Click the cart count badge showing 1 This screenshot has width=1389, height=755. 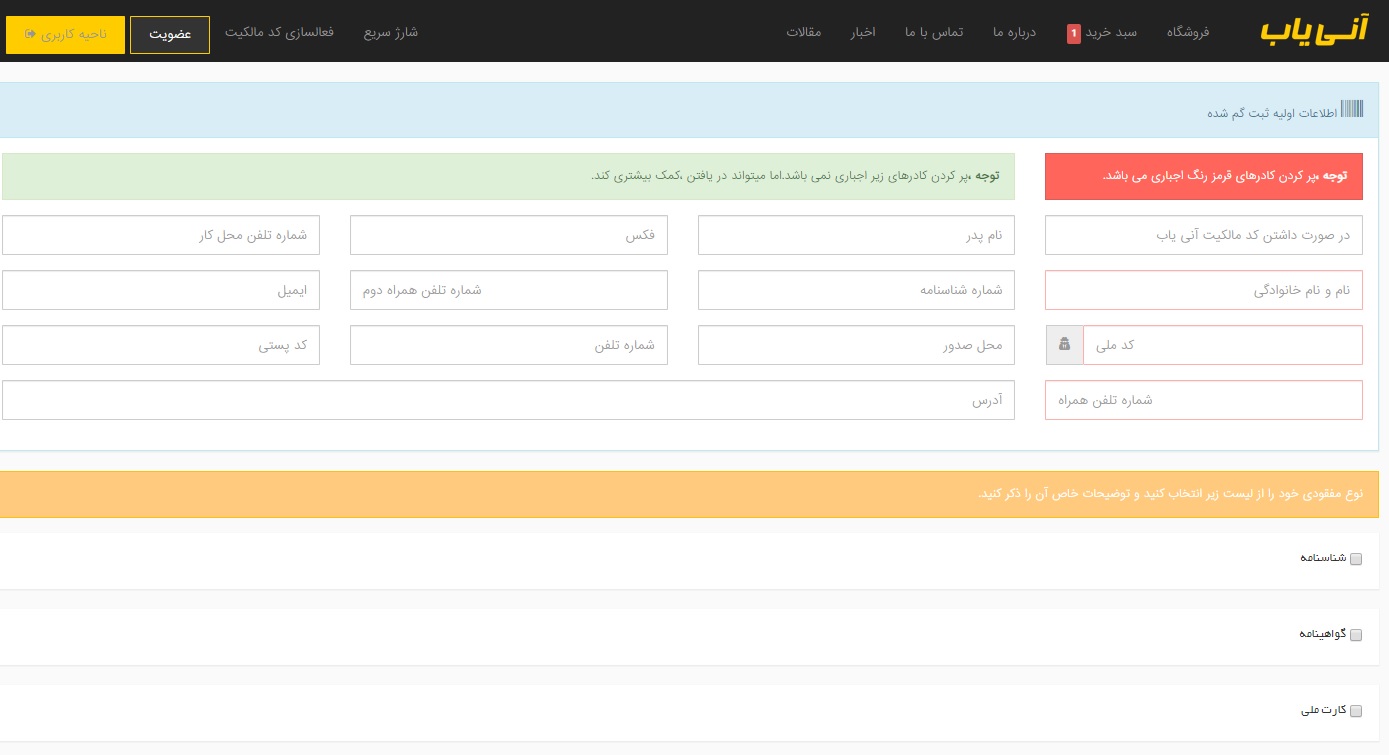[x=1074, y=33]
